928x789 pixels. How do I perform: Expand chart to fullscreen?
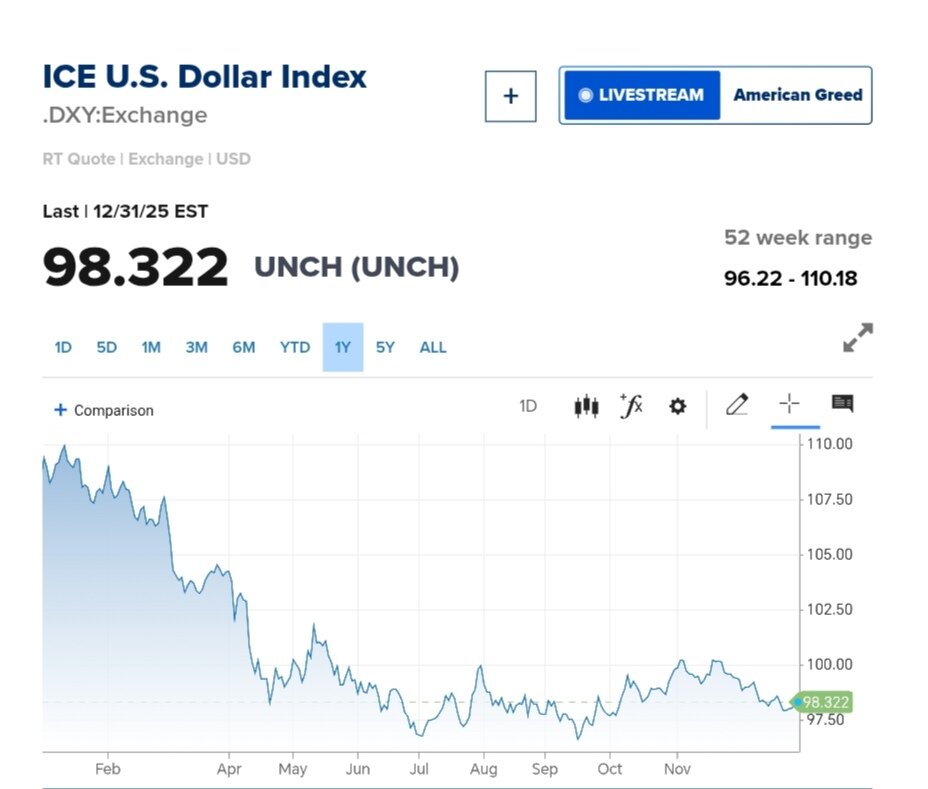pyautogui.click(x=857, y=338)
